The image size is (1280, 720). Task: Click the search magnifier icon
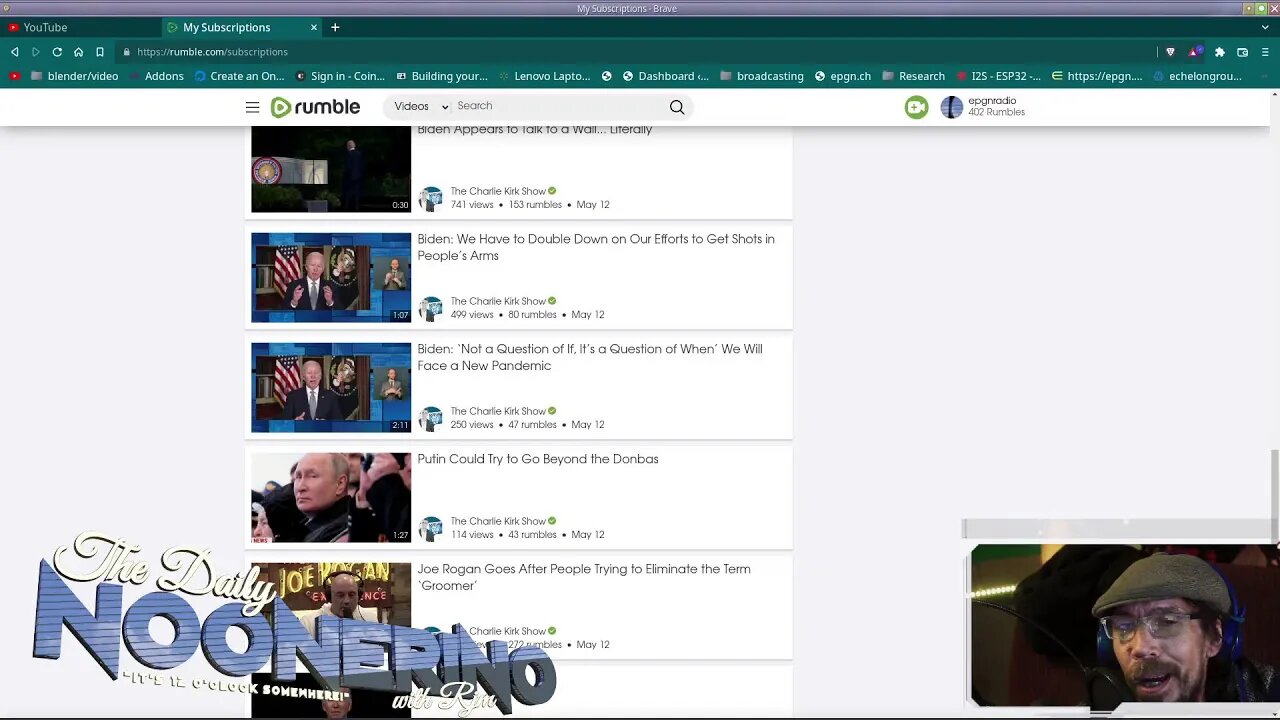[x=677, y=107]
